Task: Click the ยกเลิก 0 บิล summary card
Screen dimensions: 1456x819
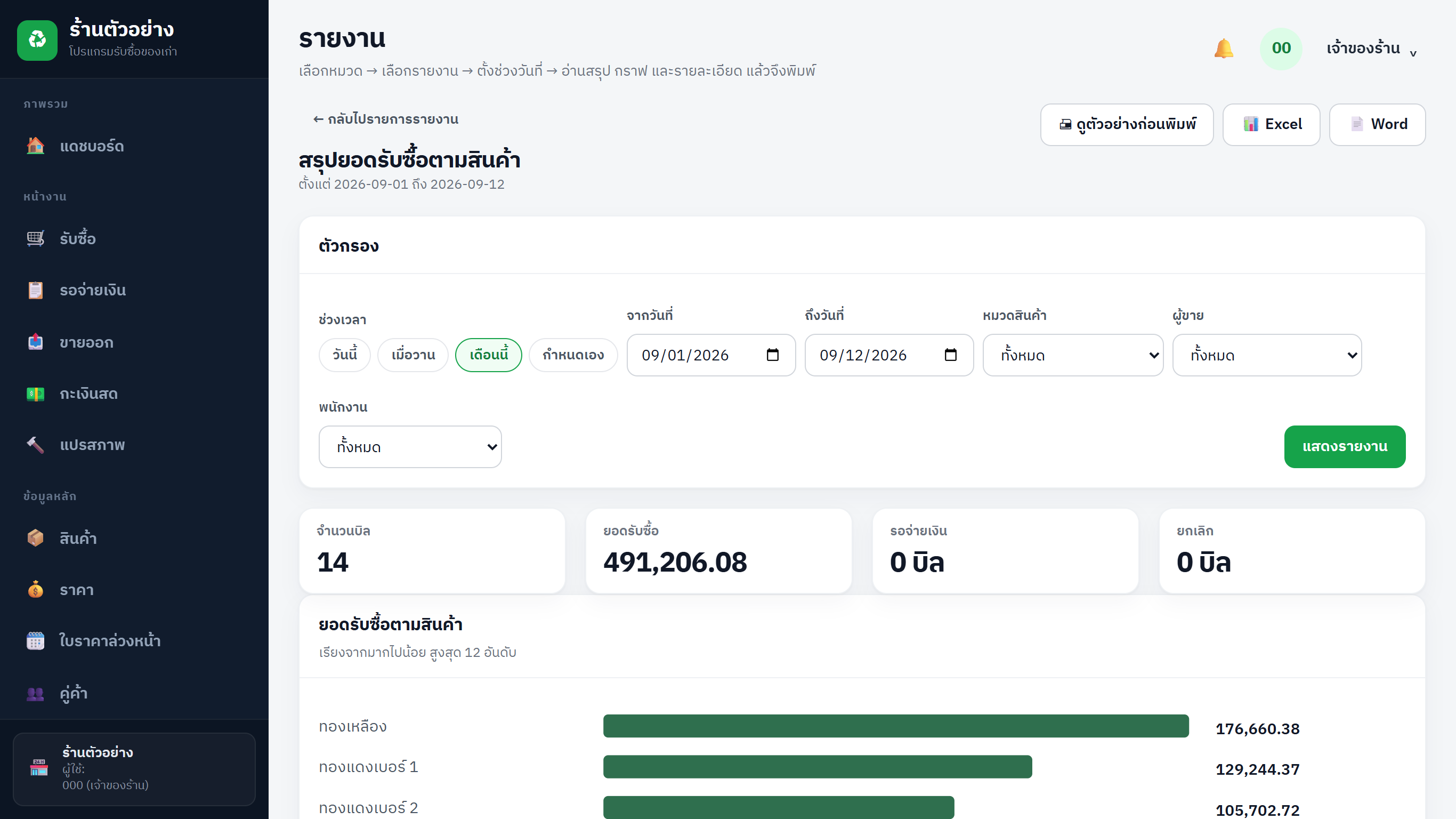Action: pyautogui.click(x=1291, y=551)
